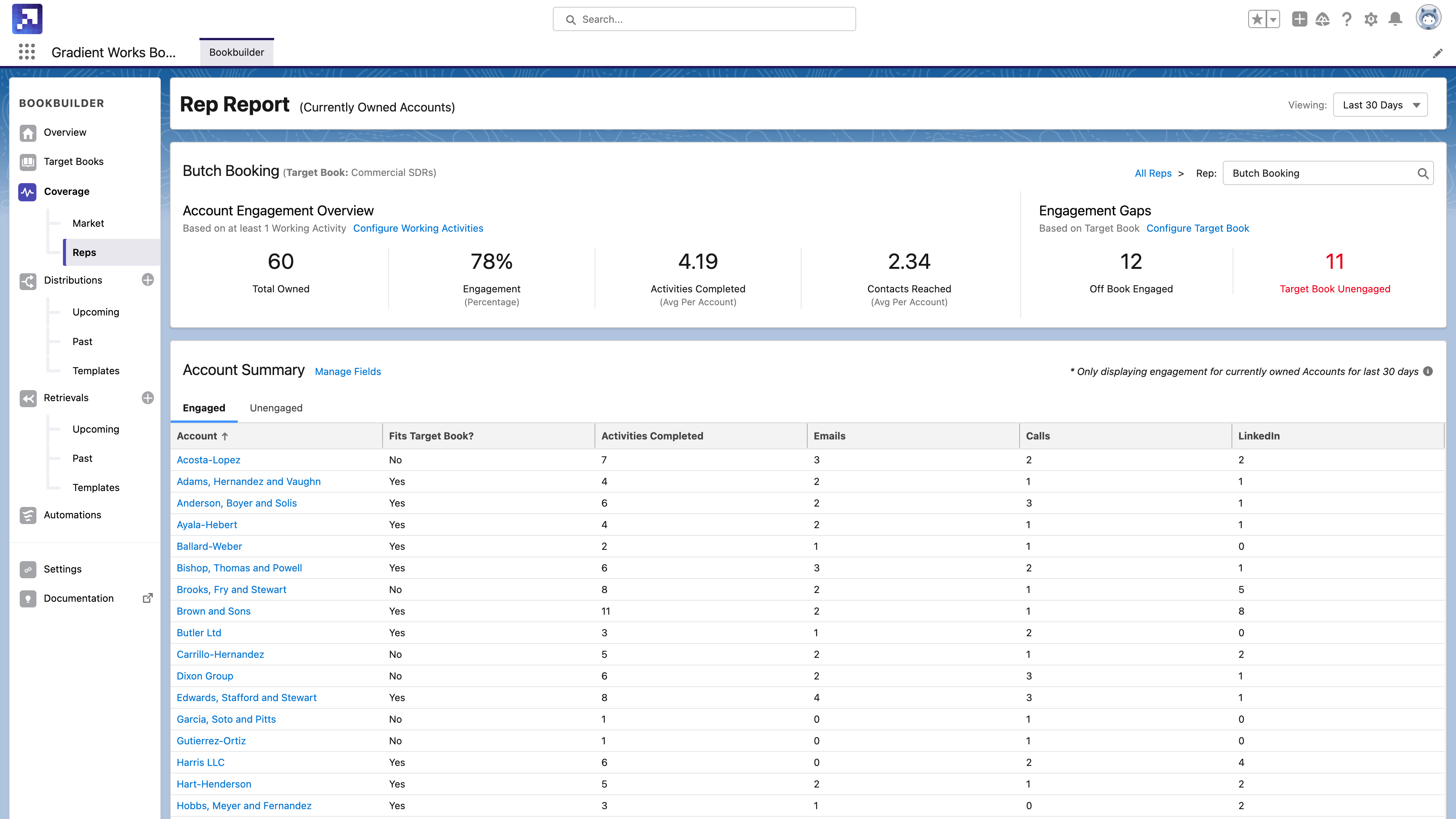
Task: Click the Coverage icon in sidebar
Action: 26,191
